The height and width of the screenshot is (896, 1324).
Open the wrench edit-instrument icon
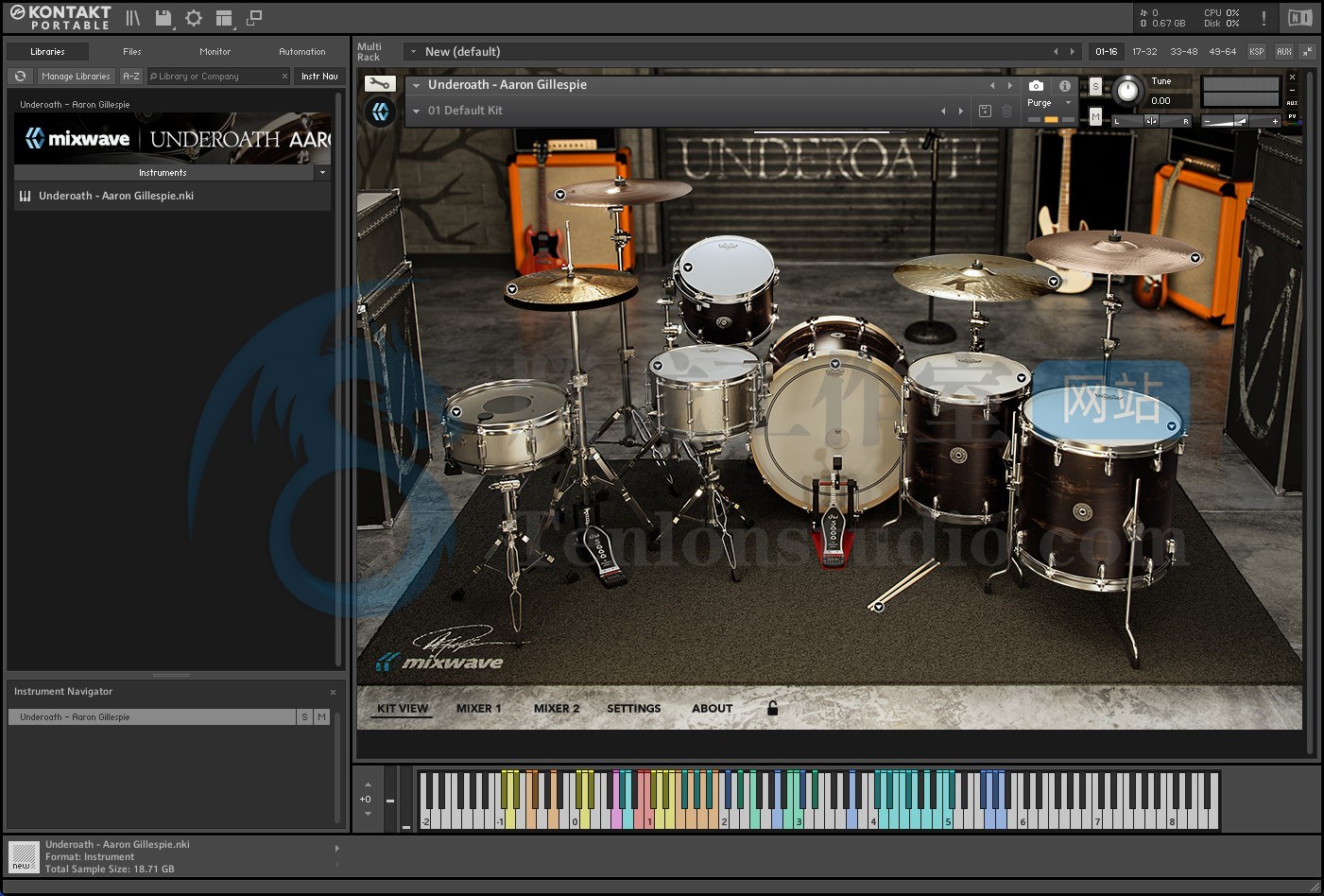pos(380,84)
